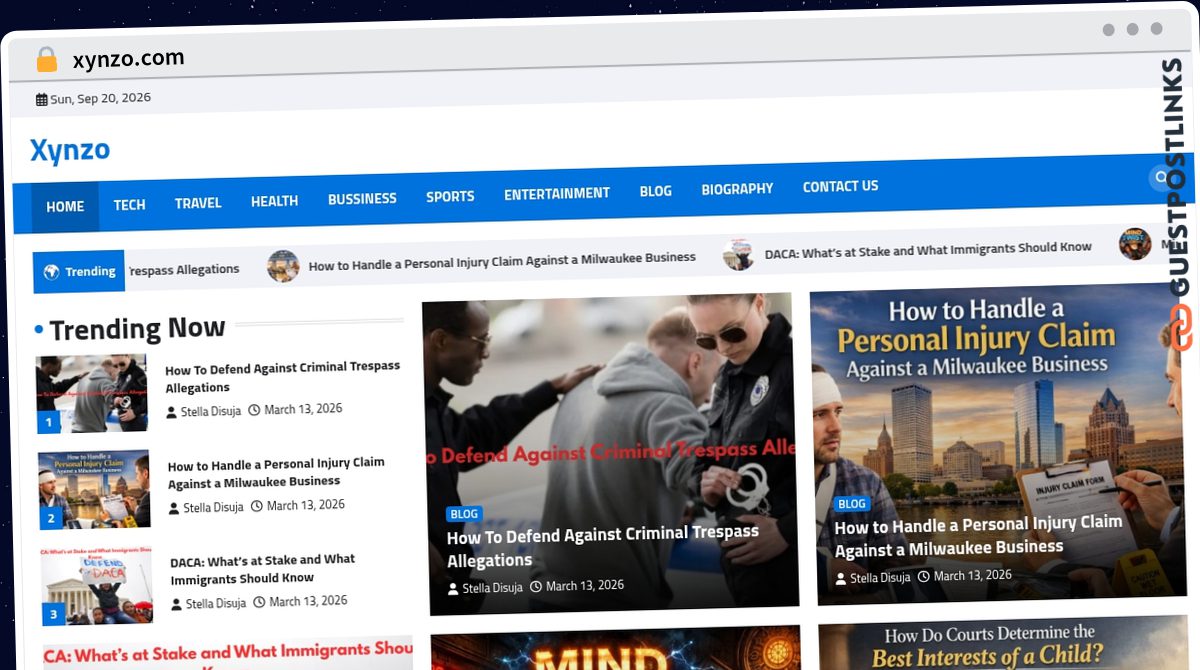
Task: Click the clock icon in the Criminal Trespass featured card
Action: pyautogui.click(x=536, y=586)
